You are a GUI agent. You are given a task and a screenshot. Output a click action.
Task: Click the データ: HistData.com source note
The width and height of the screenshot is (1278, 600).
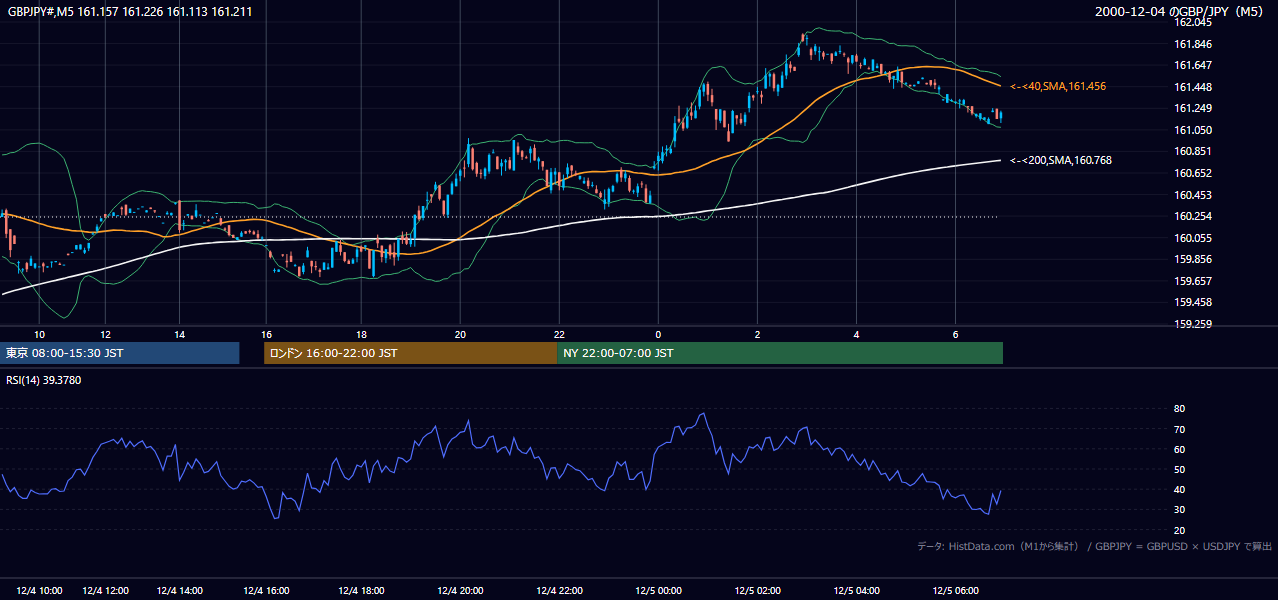[x=1094, y=546]
